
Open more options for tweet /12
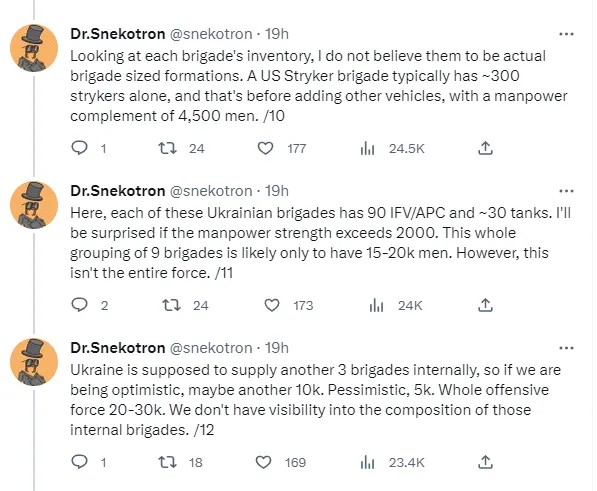point(566,348)
